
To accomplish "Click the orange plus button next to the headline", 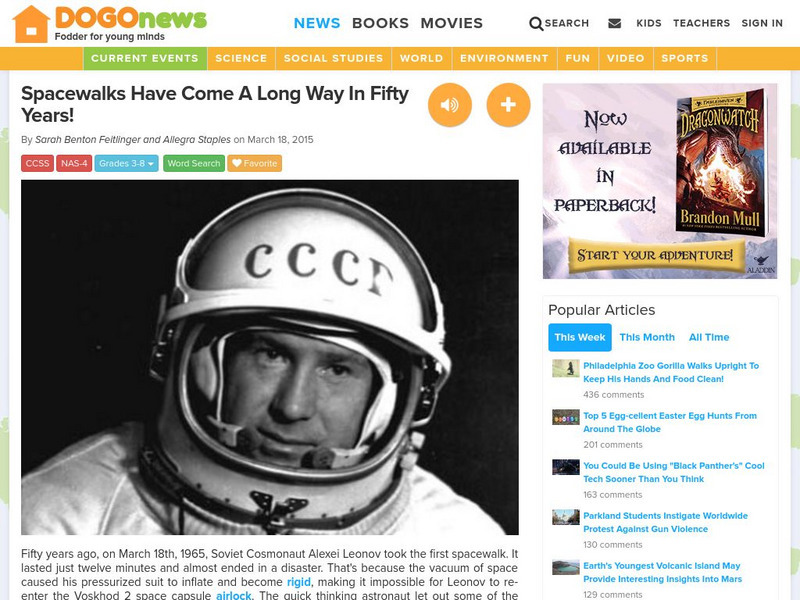I will tap(508, 105).
